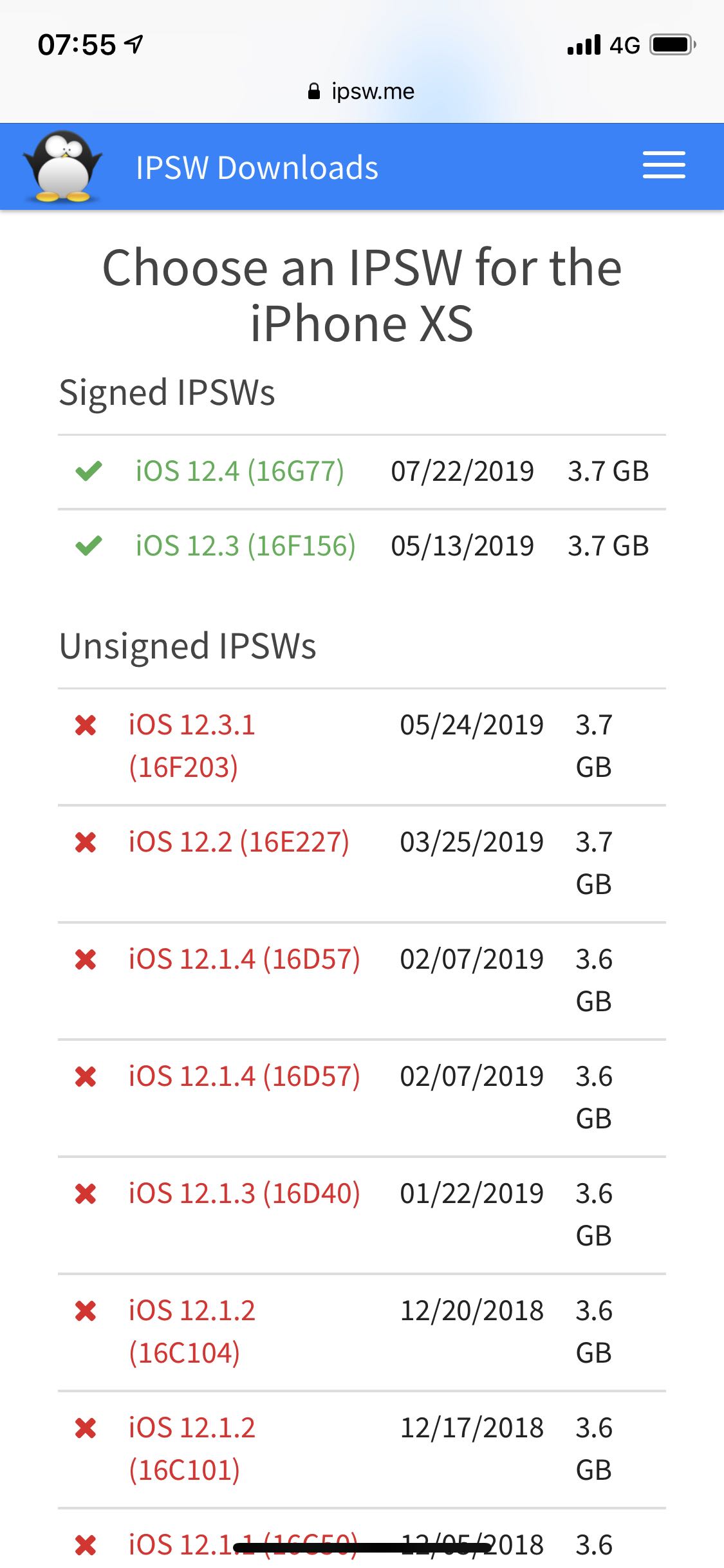Tap the lock icon in address bar

(314, 91)
